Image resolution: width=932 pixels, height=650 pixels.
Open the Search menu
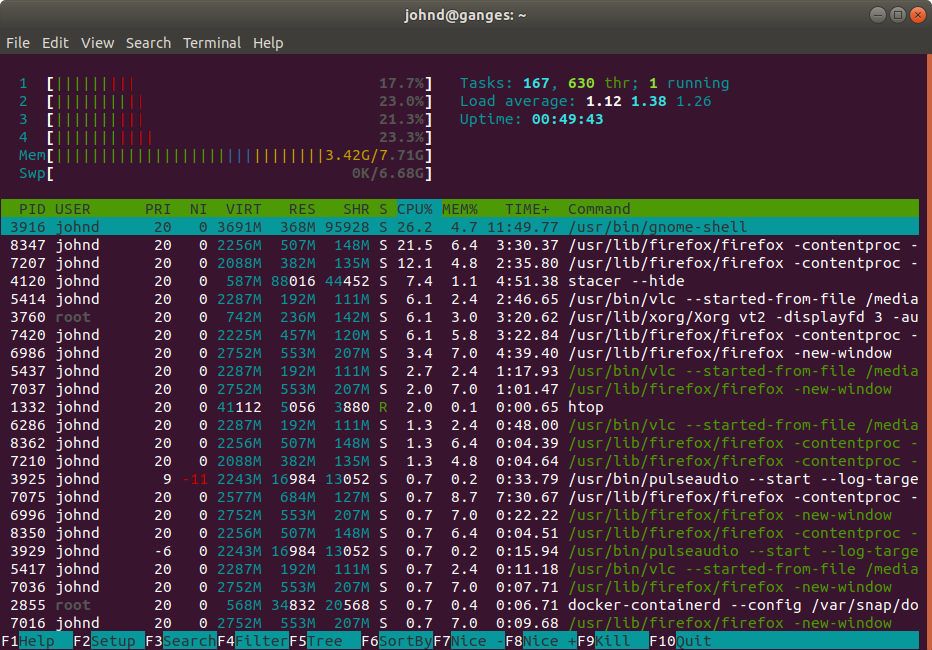click(148, 43)
